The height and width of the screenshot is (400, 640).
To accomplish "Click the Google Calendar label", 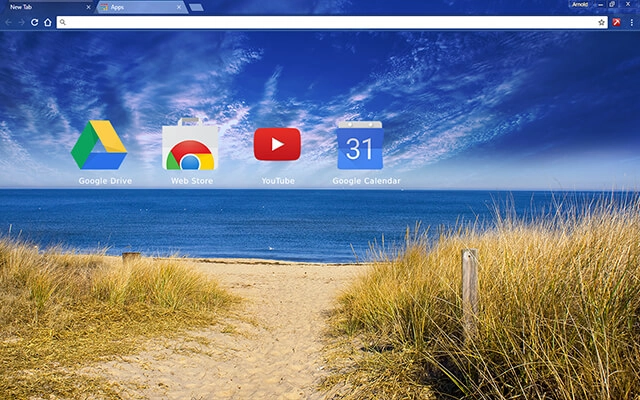I will point(366,181).
